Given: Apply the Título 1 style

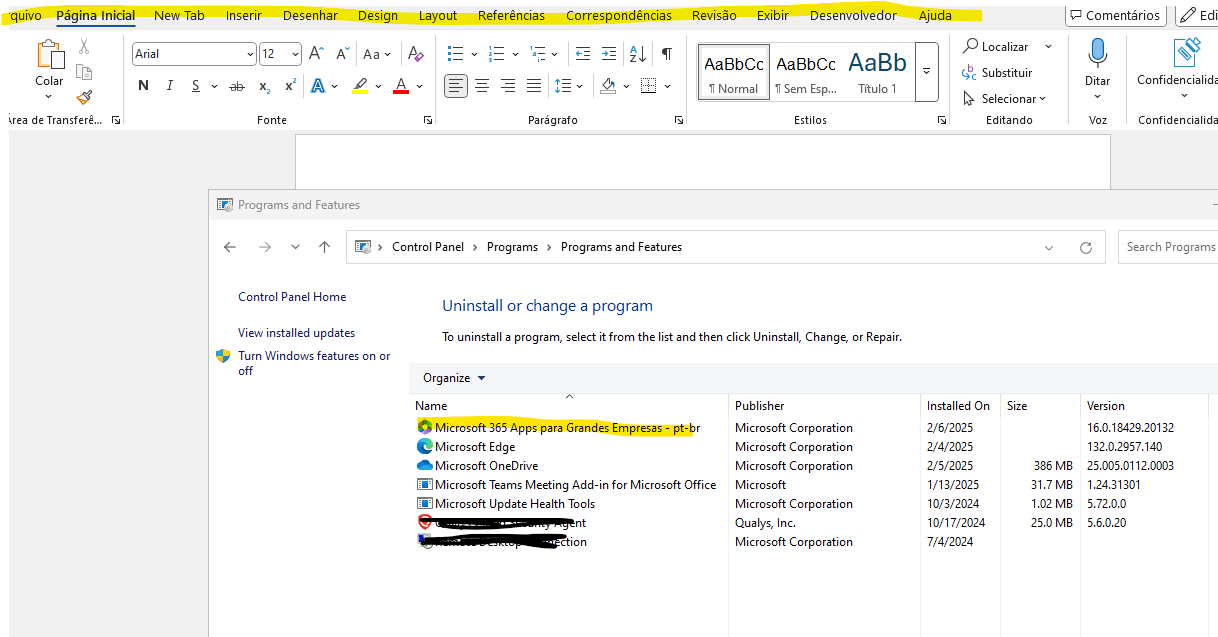Looking at the screenshot, I should [877, 72].
